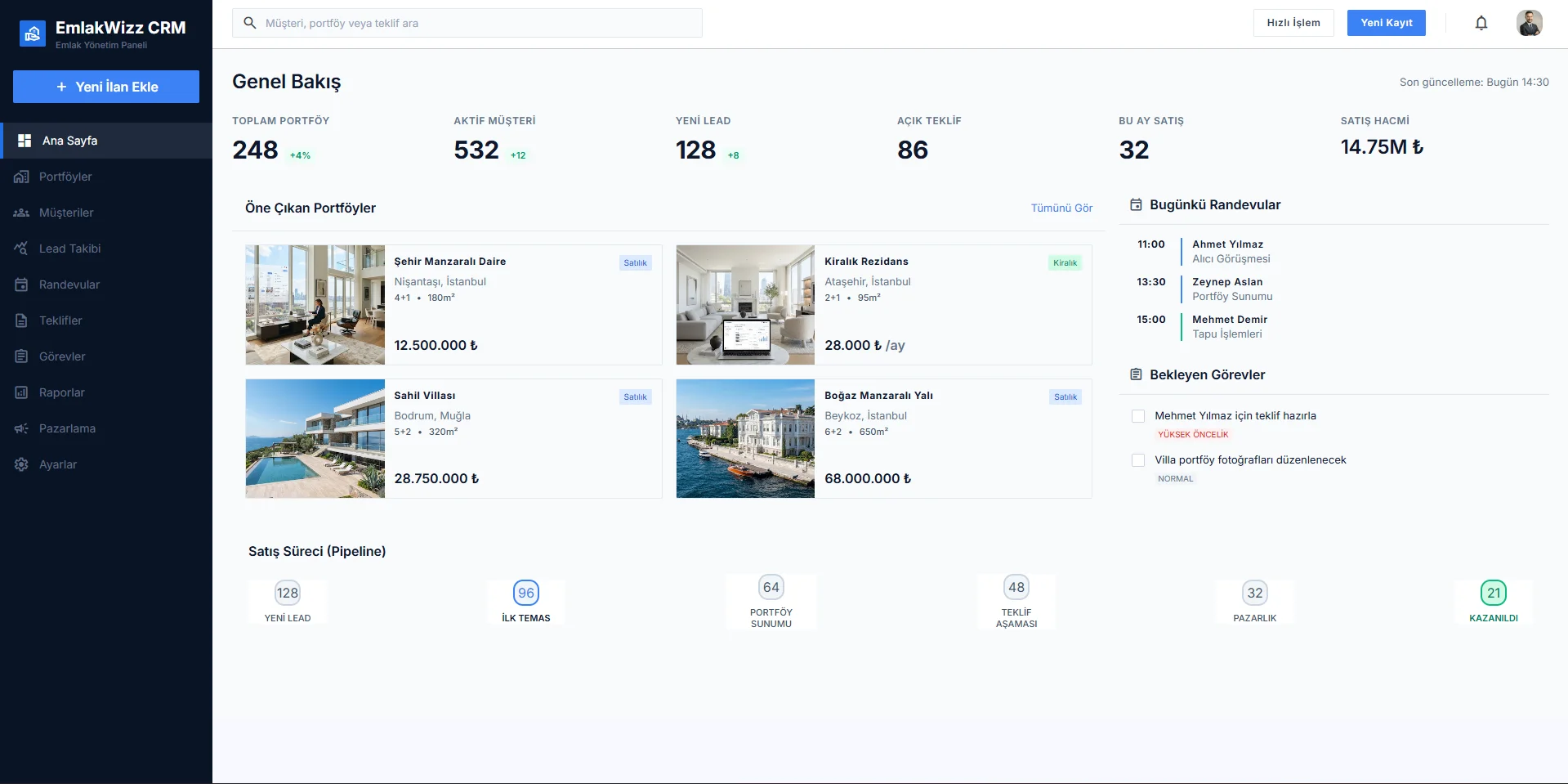Click the Görevler list icon
Viewport: 1568px width, 784px height.
(21, 356)
